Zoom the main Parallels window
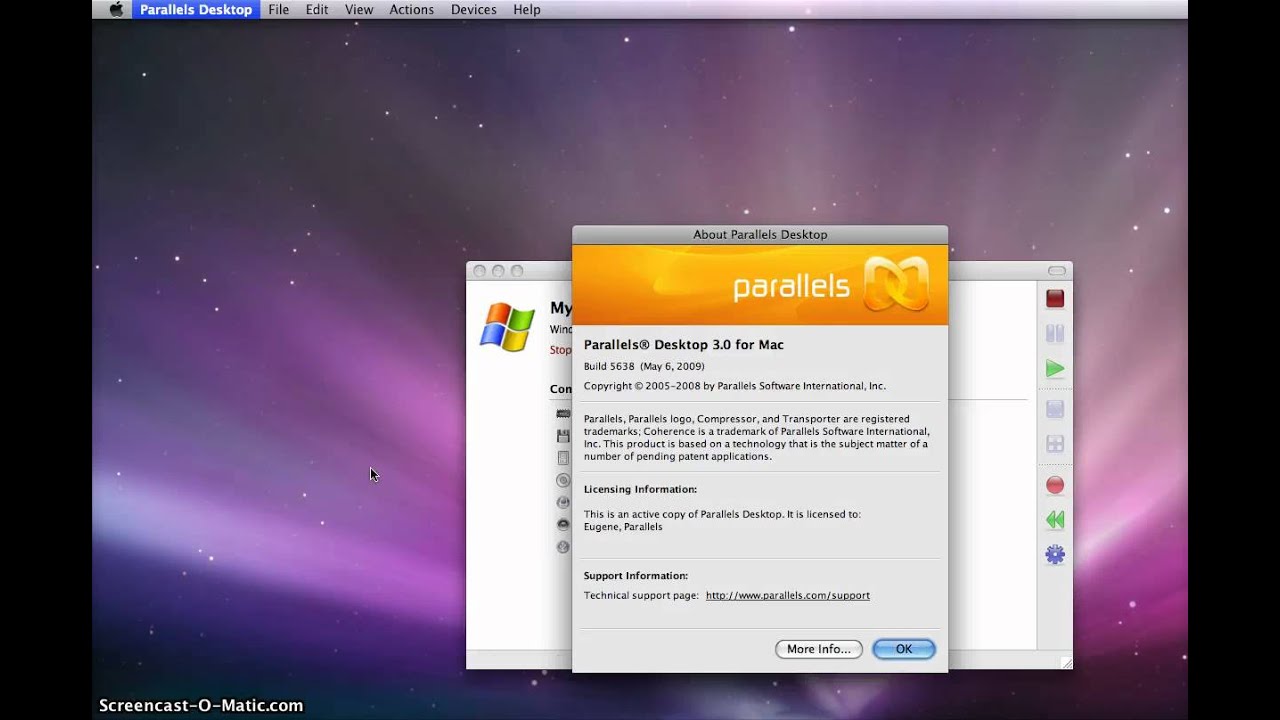The image size is (1280, 720). tap(517, 271)
